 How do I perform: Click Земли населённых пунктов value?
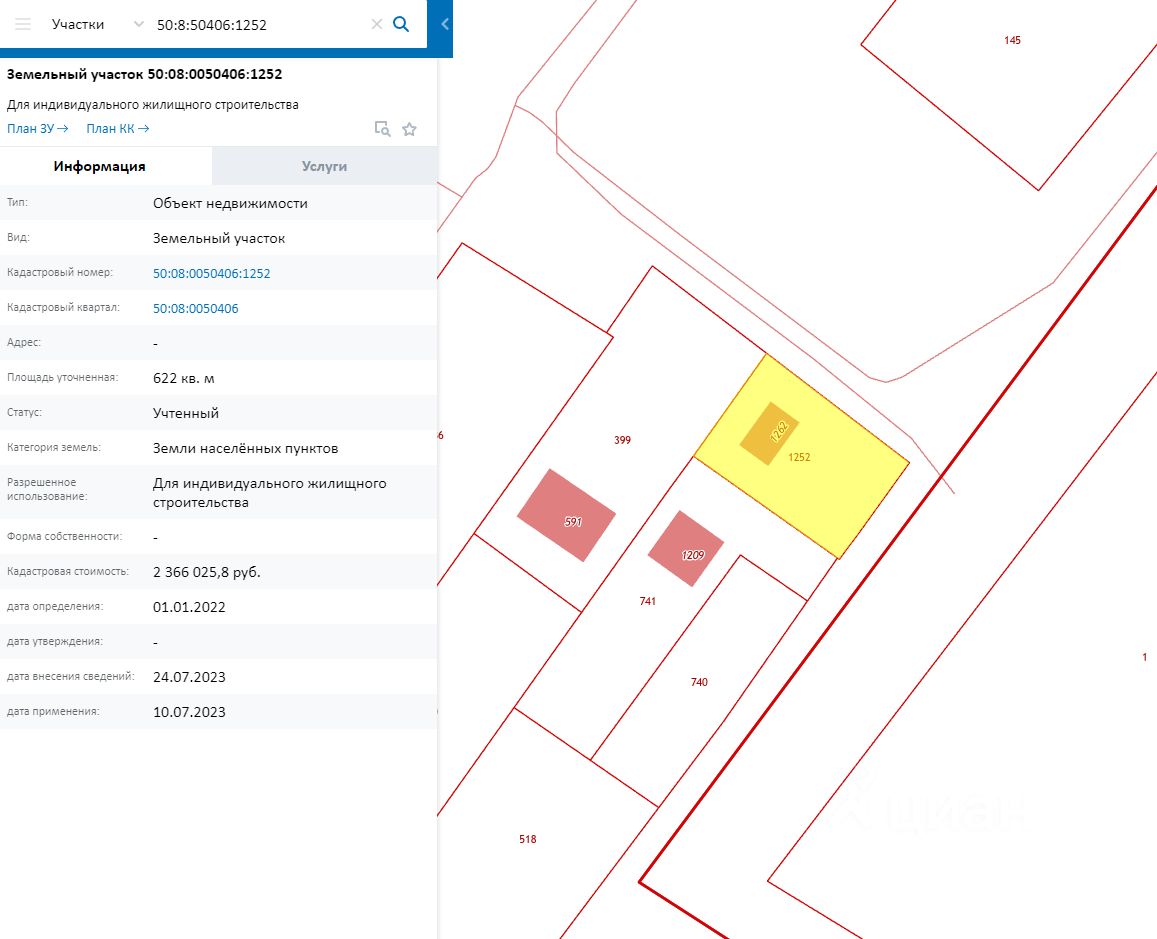pyautogui.click(x=246, y=448)
